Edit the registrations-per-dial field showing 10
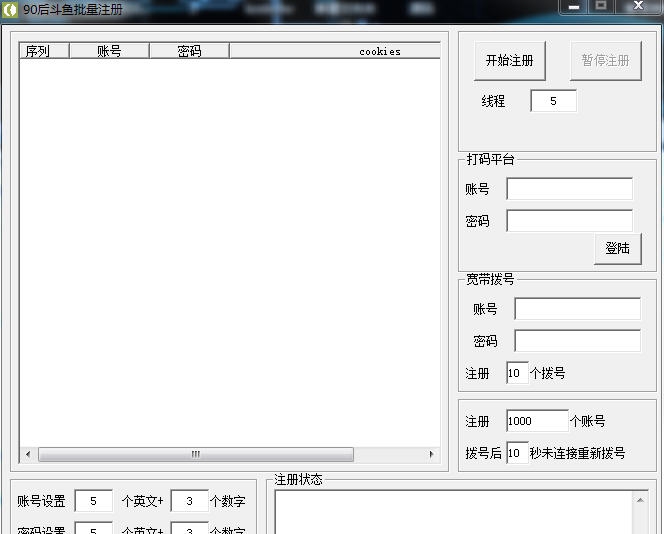Viewport: 664px width, 534px height. coord(517,373)
